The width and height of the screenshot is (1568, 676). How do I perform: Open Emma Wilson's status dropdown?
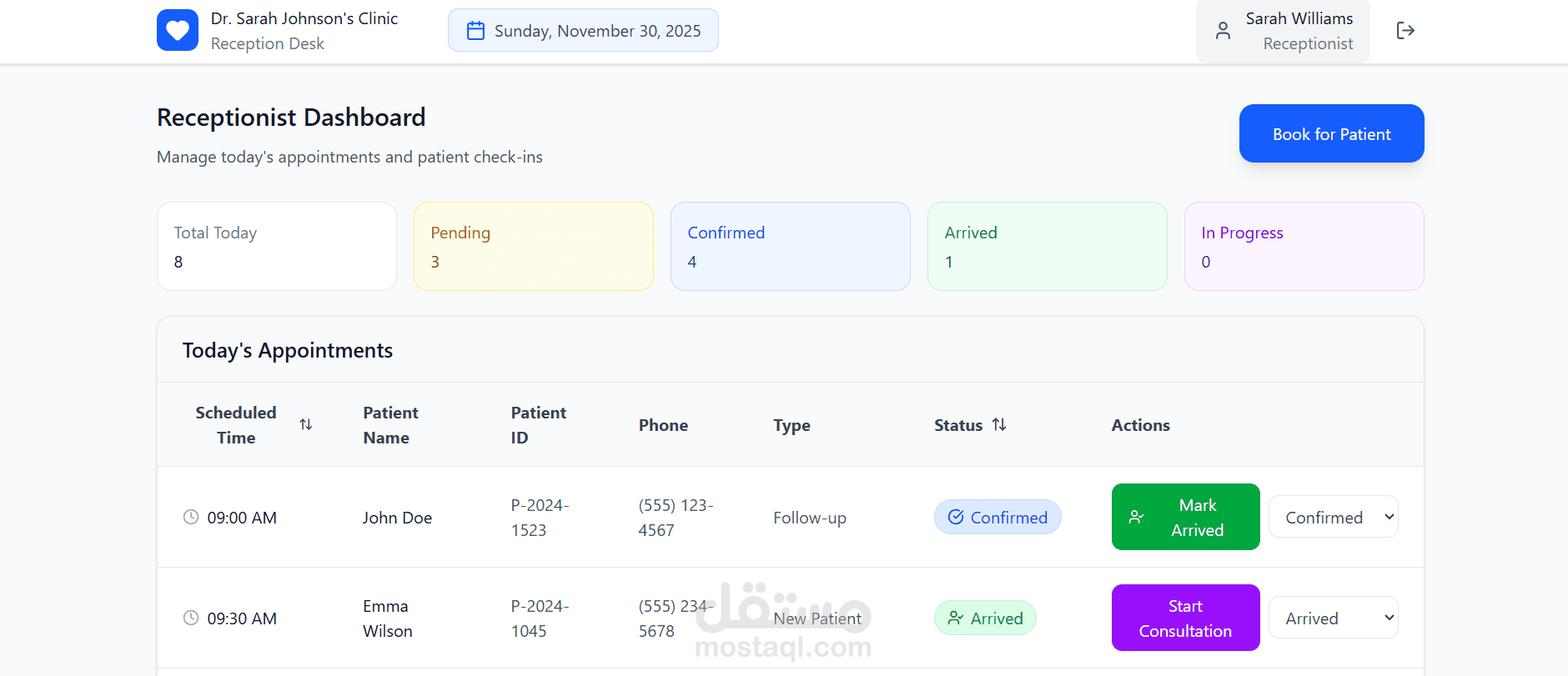tap(1333, 618)
